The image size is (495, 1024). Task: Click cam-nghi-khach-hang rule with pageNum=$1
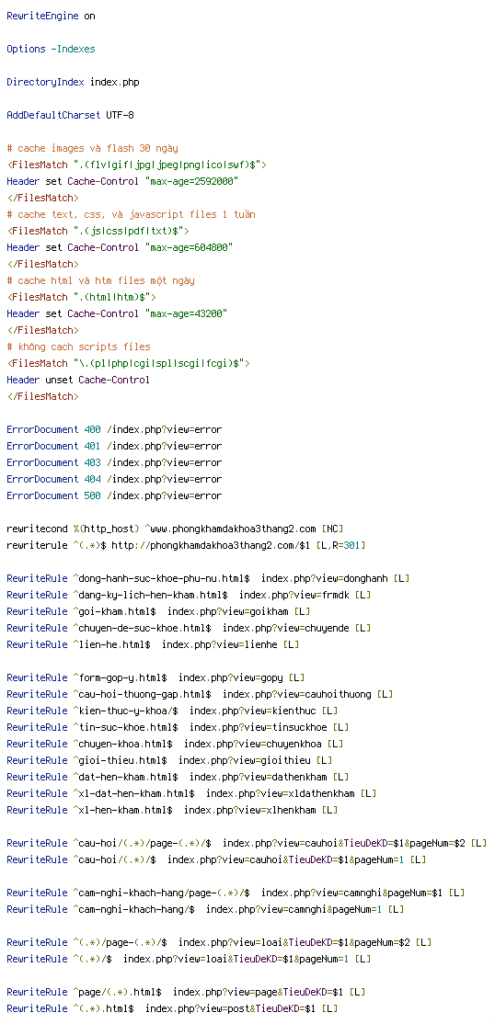pos(236,893)
